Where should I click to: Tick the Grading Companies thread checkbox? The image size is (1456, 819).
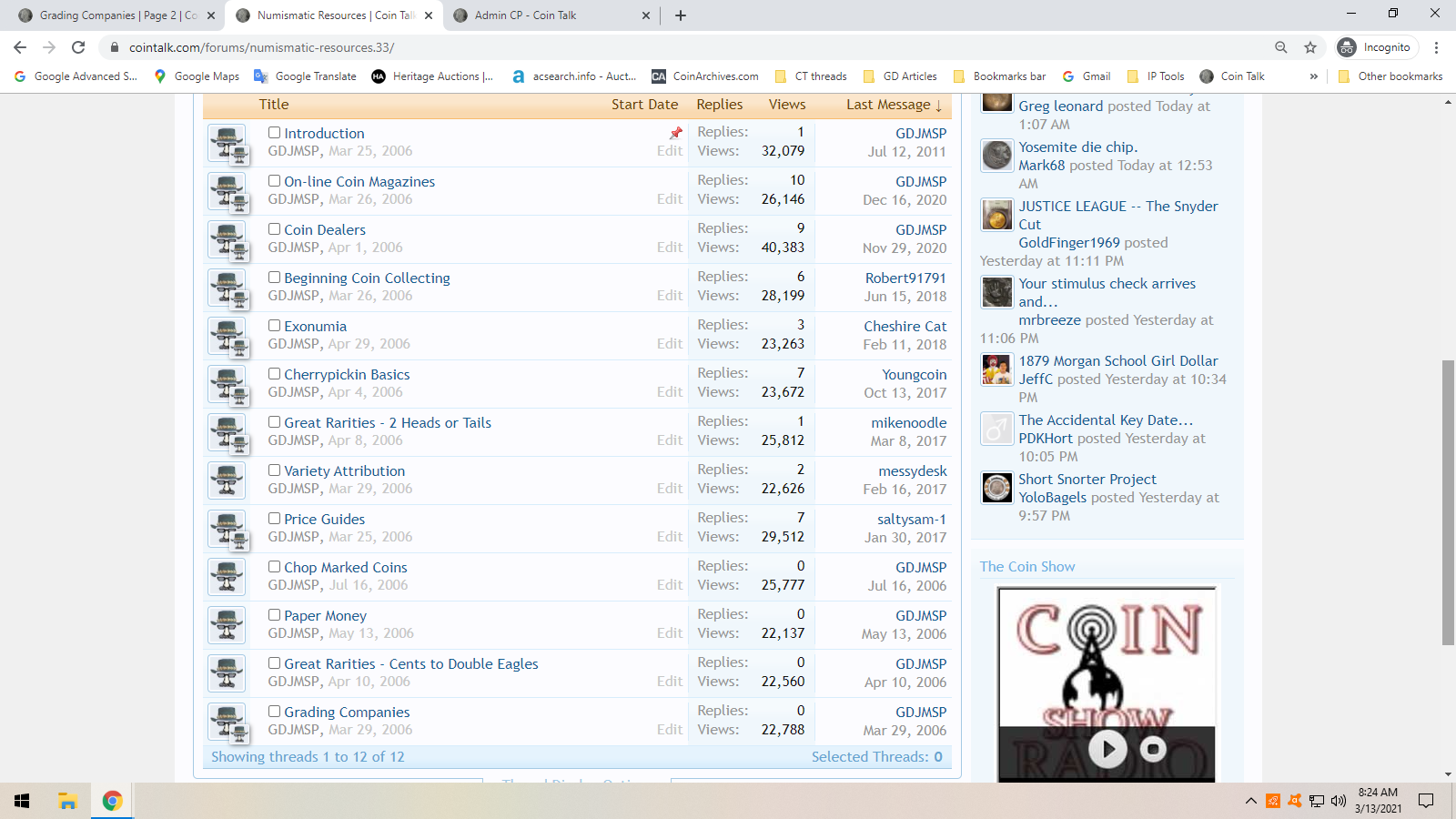point(274,712)
